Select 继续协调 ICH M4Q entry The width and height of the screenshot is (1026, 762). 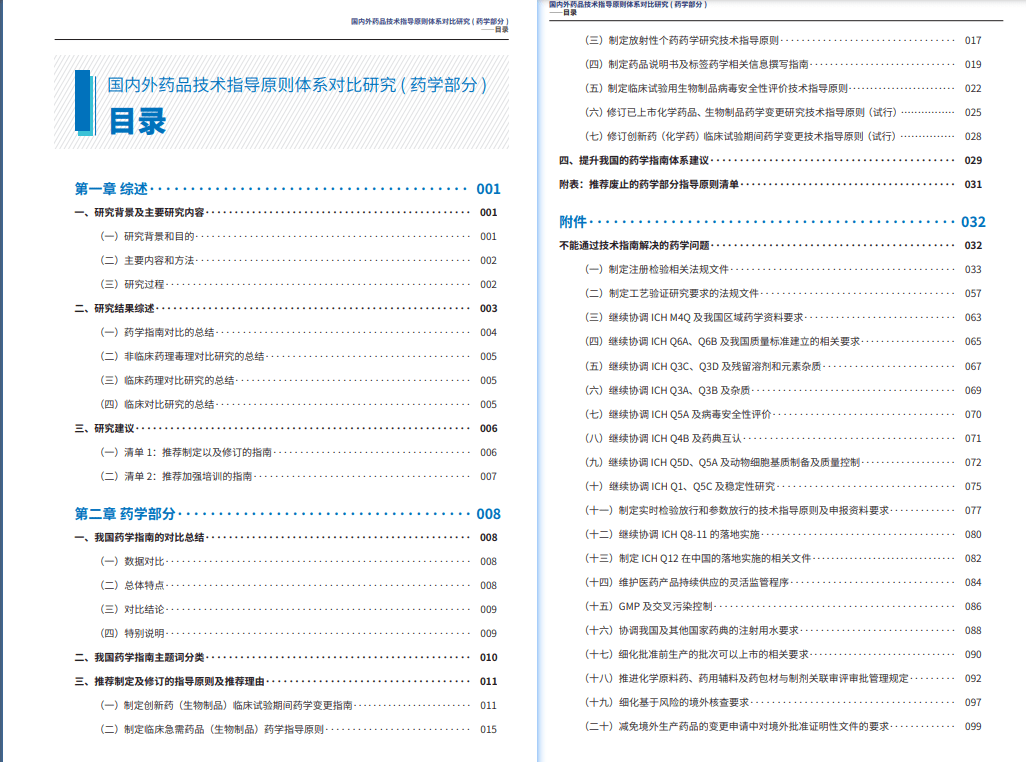(x=783, y=317)
